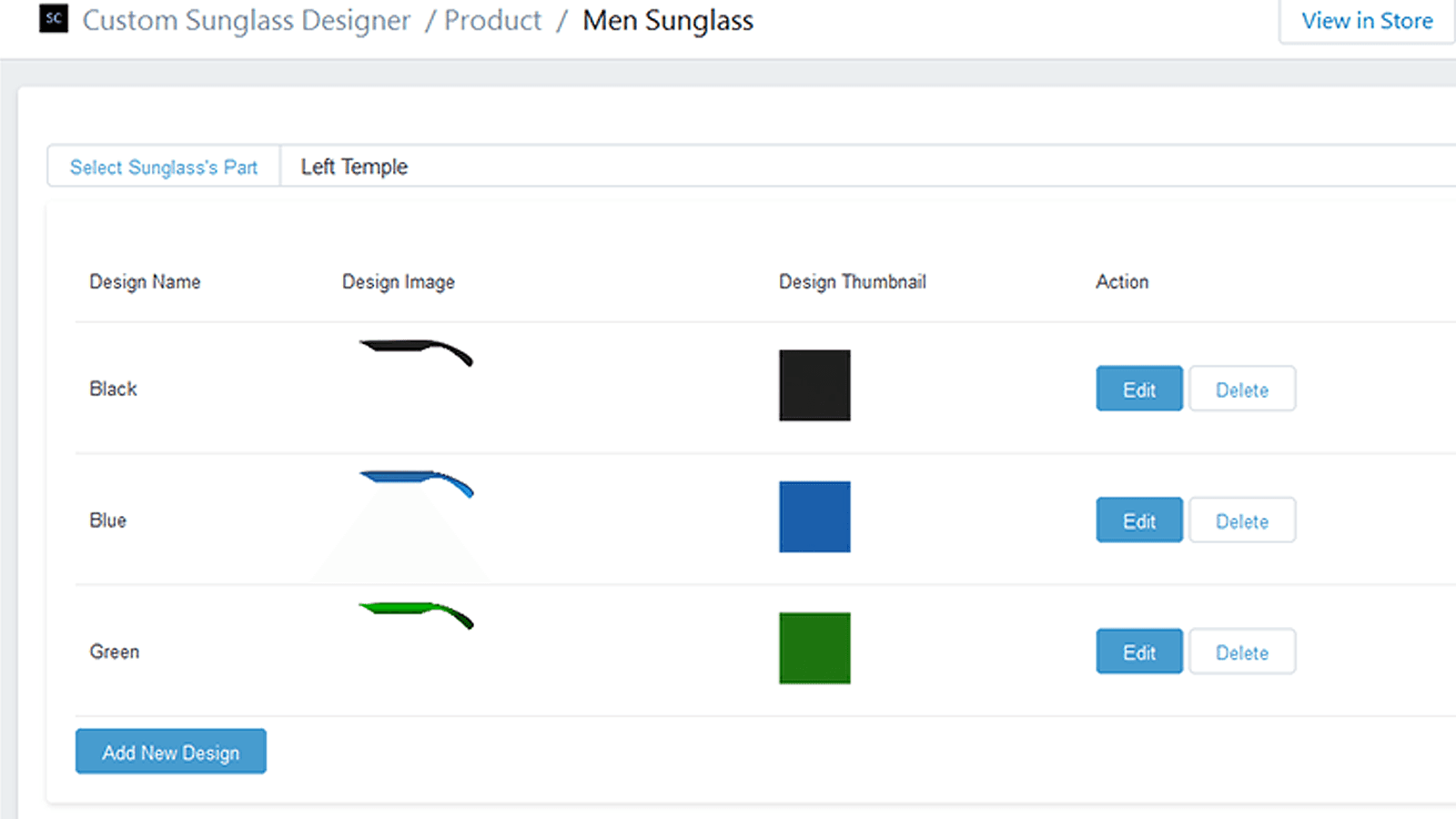Edit the Blue design
This screenshot has height=819, width=1456.
point(1138,521)
